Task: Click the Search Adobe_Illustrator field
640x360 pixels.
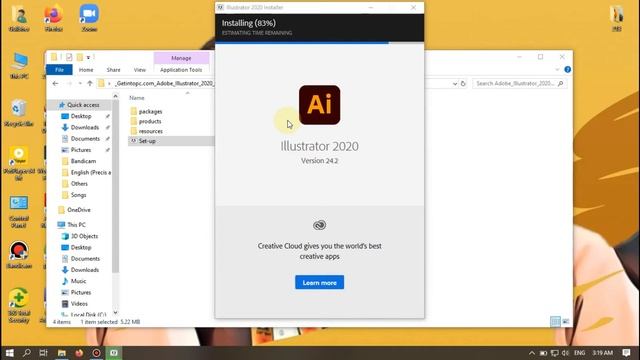Action: click(519, 83)
